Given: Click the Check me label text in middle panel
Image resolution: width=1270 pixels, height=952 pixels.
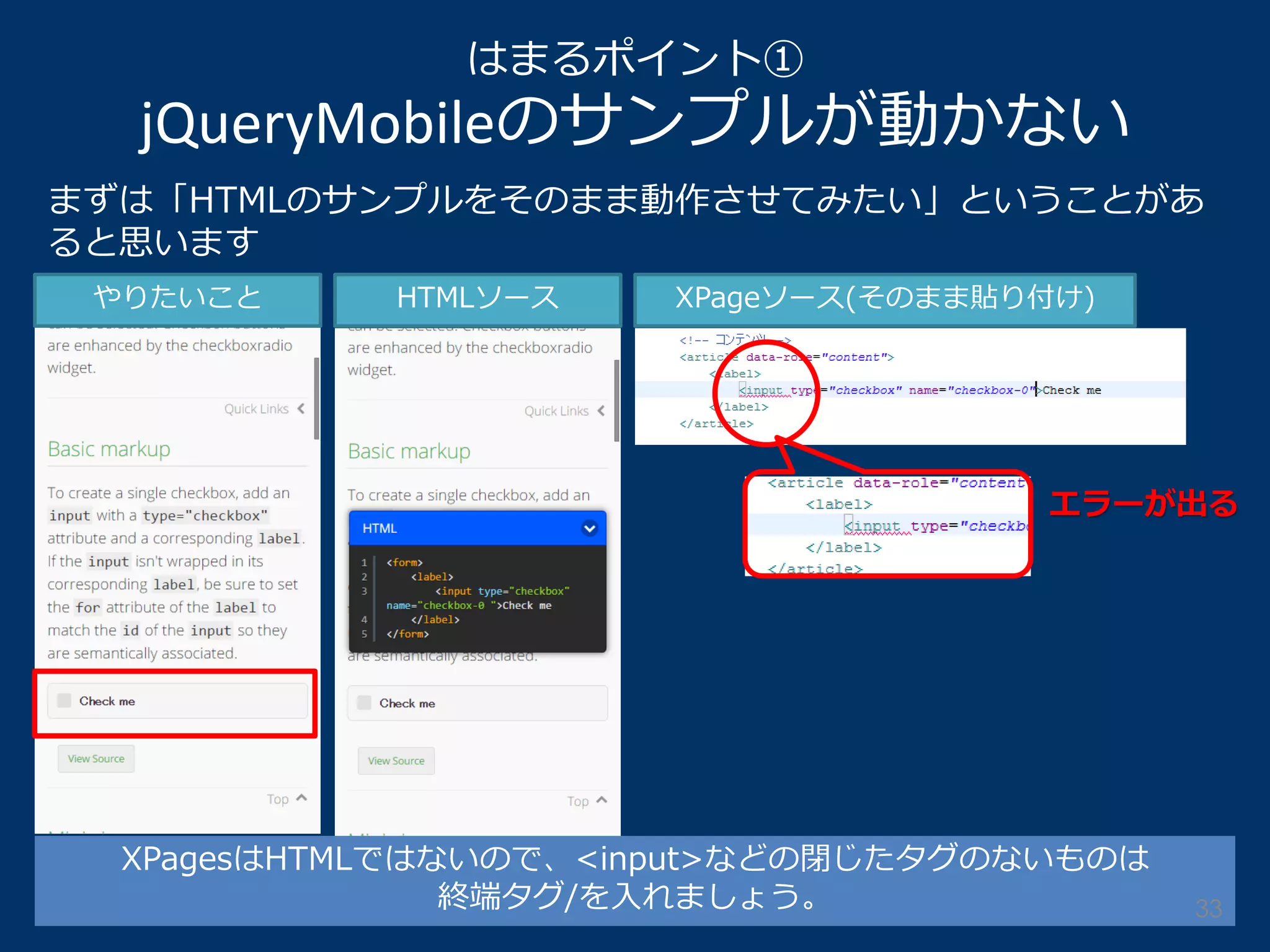Looking at the screenshot, I should click(407, 703).
